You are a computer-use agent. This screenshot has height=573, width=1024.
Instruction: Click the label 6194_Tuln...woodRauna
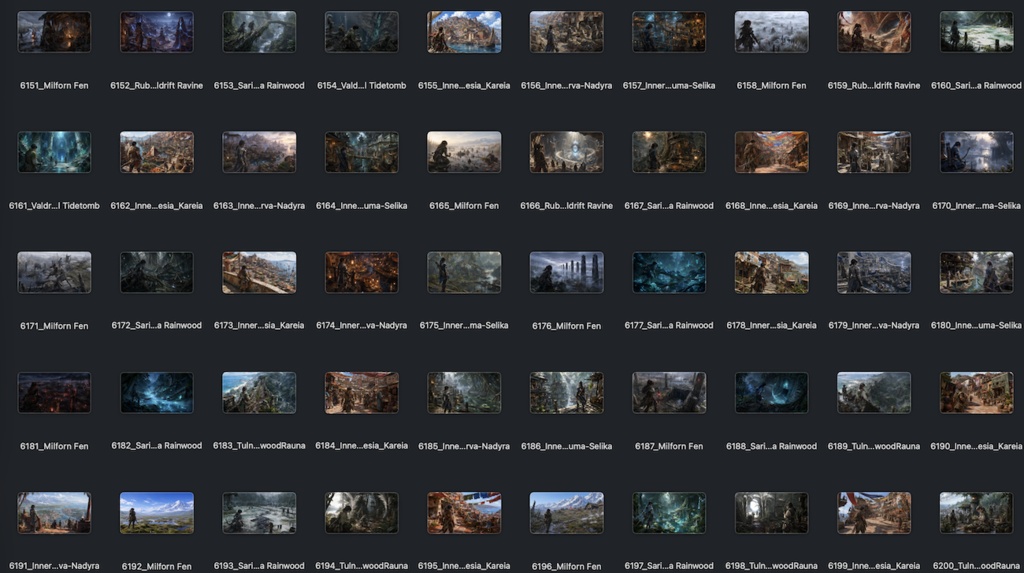pos(362,566)
